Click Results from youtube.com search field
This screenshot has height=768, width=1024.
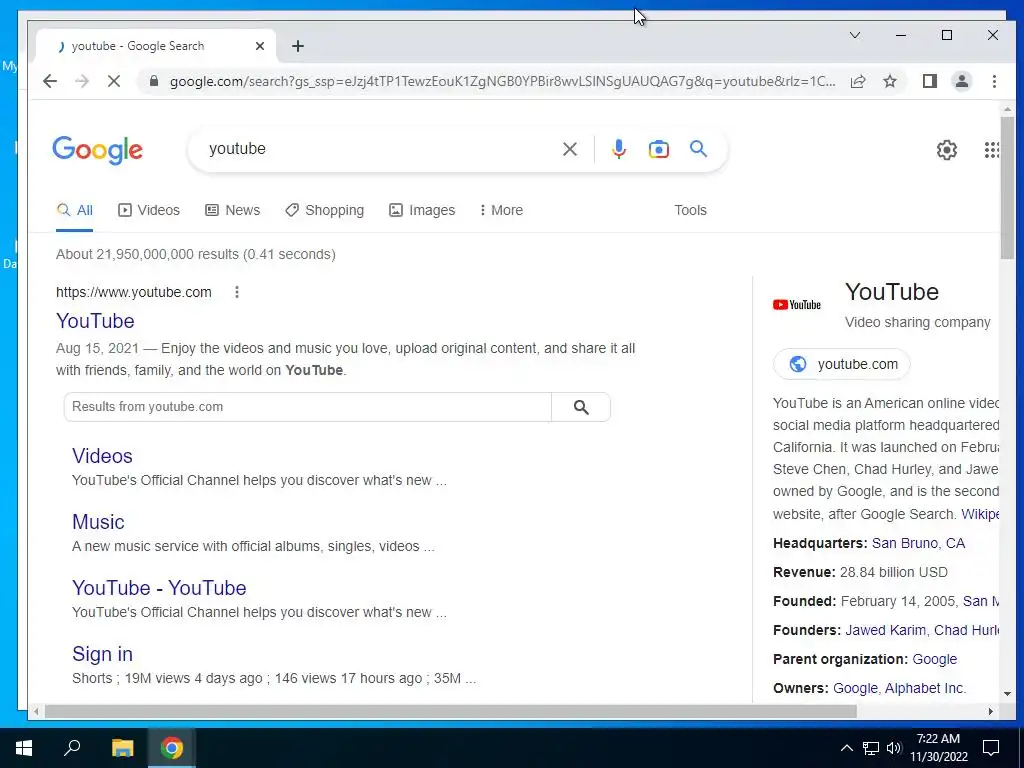307,407
